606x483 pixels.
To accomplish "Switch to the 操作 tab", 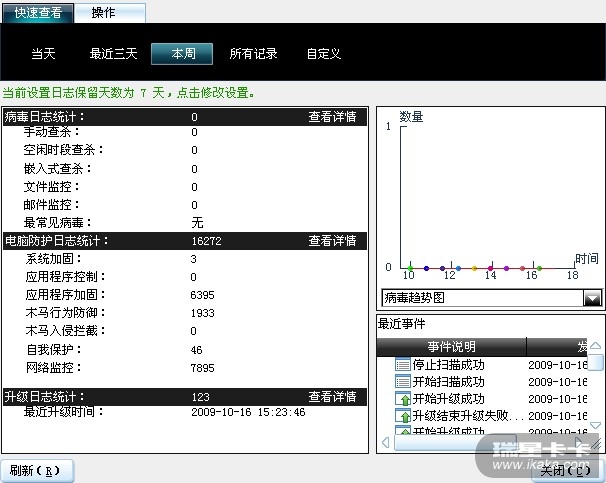I will (x=110, y=13).
